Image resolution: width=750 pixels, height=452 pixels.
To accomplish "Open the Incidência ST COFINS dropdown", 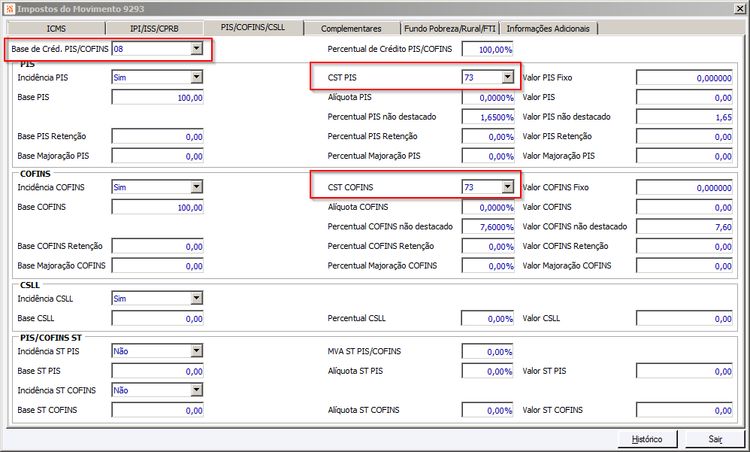I will pyautogui.click(x=197, y=390).
